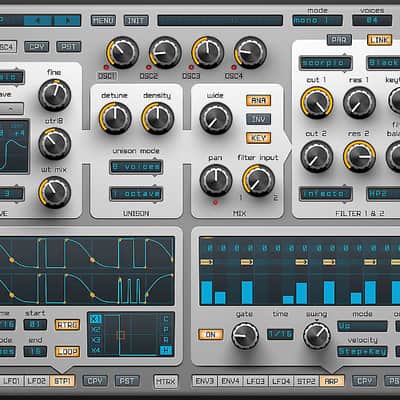
Task: Select the X2 step multiplier
Action: coord(95,330)
